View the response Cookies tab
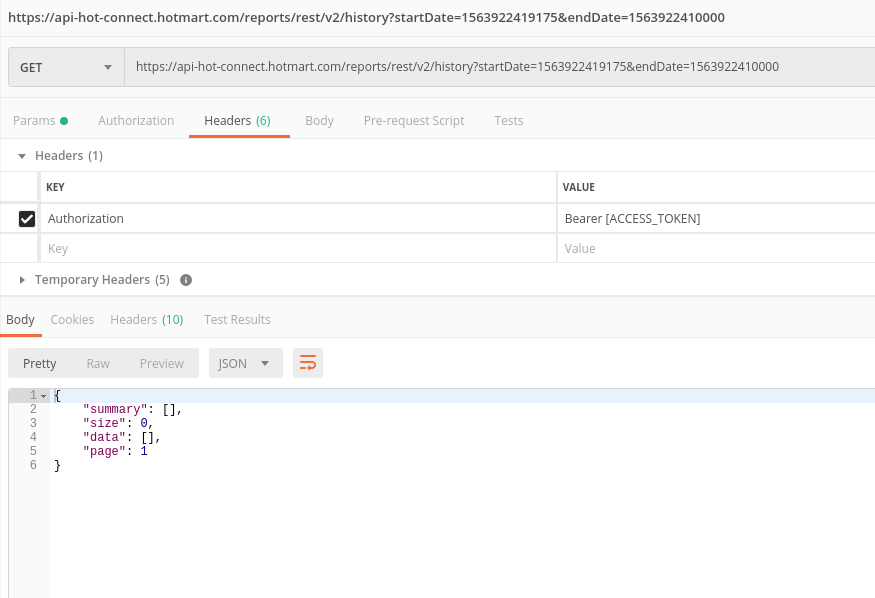This screenshot has width=875, height=598. point(72,320)
